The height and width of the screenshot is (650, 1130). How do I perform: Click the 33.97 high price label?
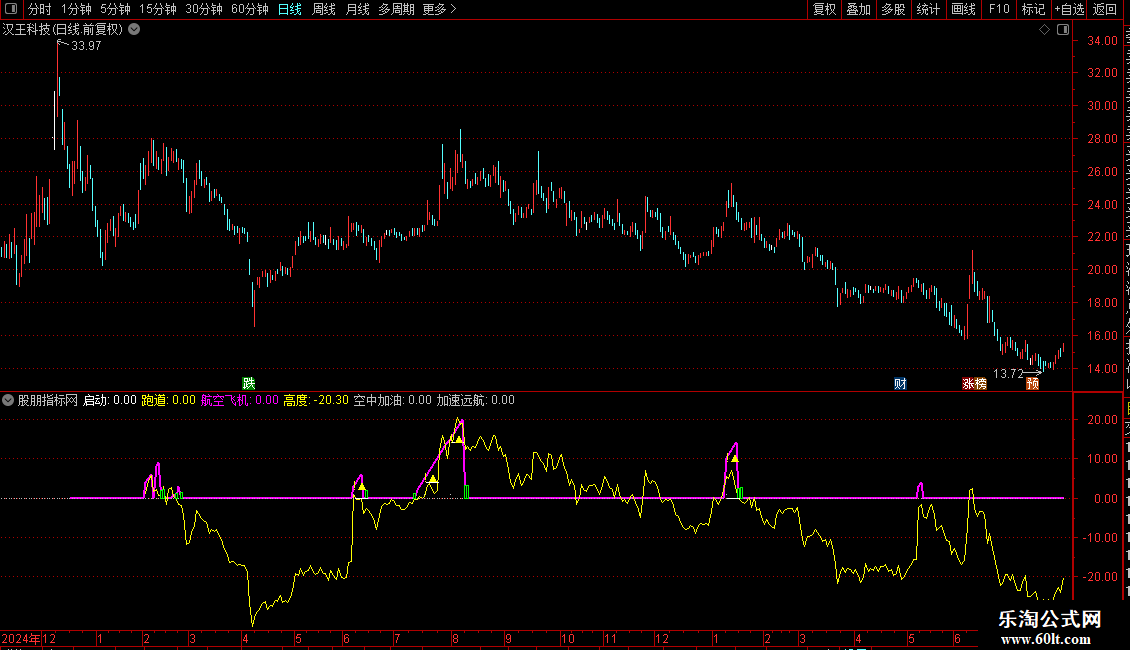(x=86, y=45)
